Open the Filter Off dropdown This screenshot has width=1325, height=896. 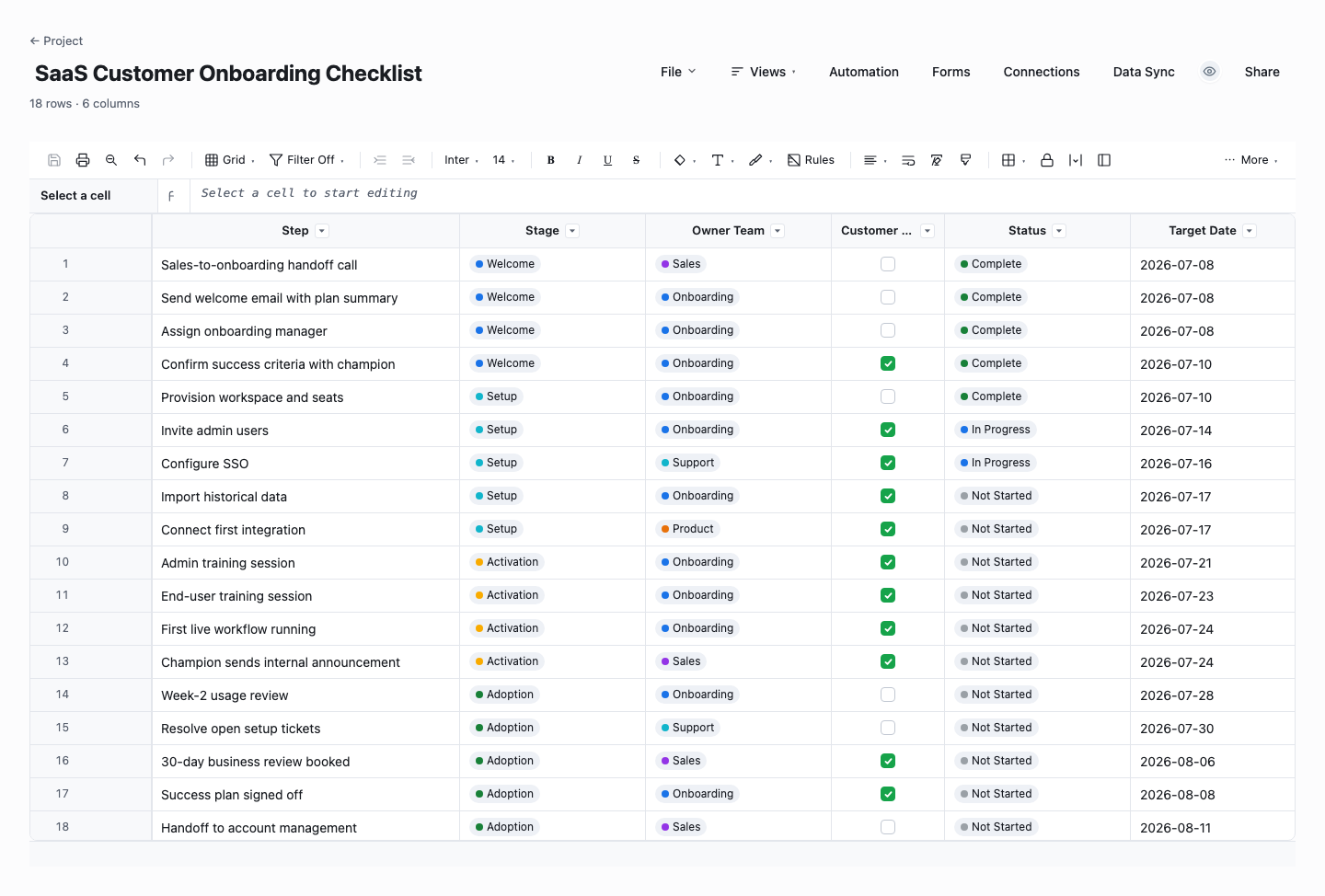(x=307, y=160)
